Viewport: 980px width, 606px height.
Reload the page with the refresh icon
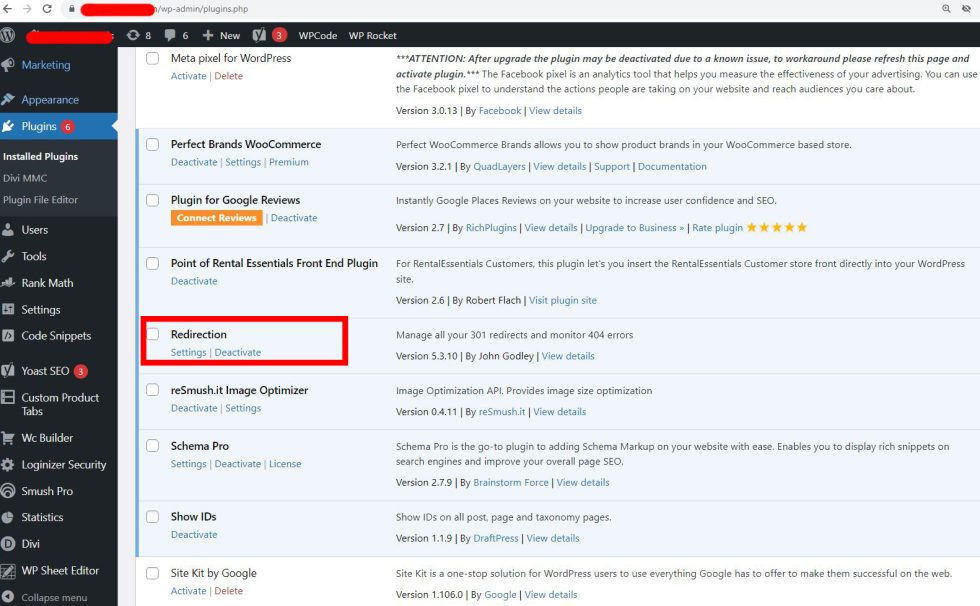47,9
